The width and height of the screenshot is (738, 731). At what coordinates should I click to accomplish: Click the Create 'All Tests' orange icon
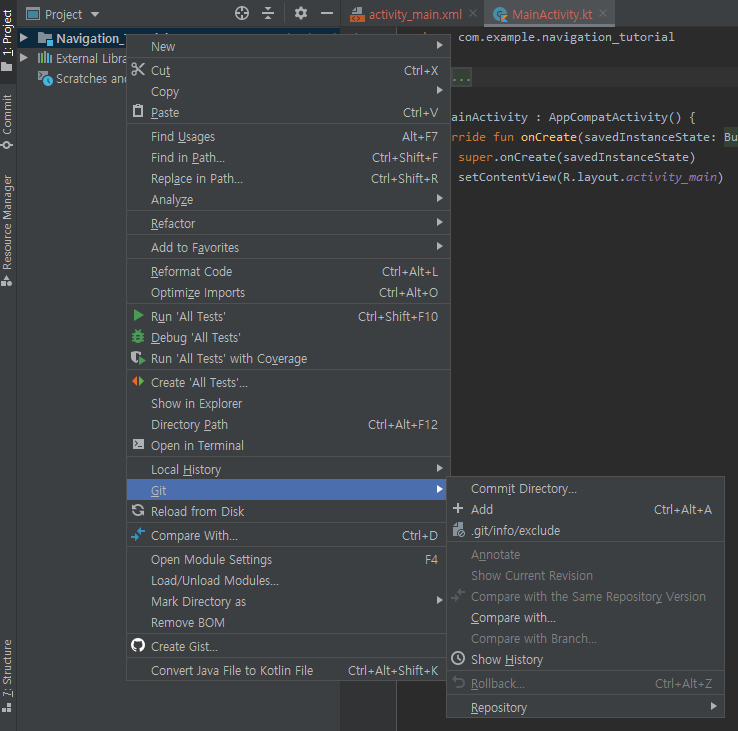click(138, 381)
